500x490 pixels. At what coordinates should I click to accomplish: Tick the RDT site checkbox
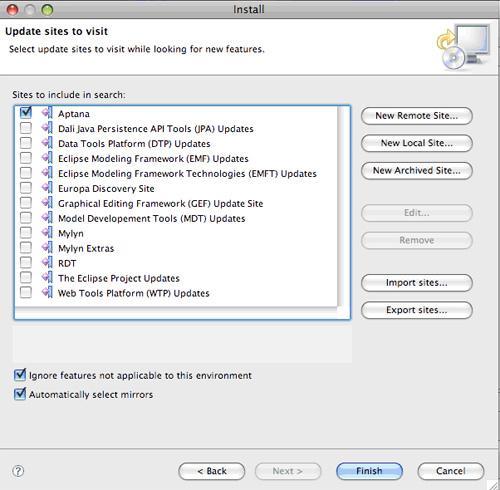coord(26,262)
